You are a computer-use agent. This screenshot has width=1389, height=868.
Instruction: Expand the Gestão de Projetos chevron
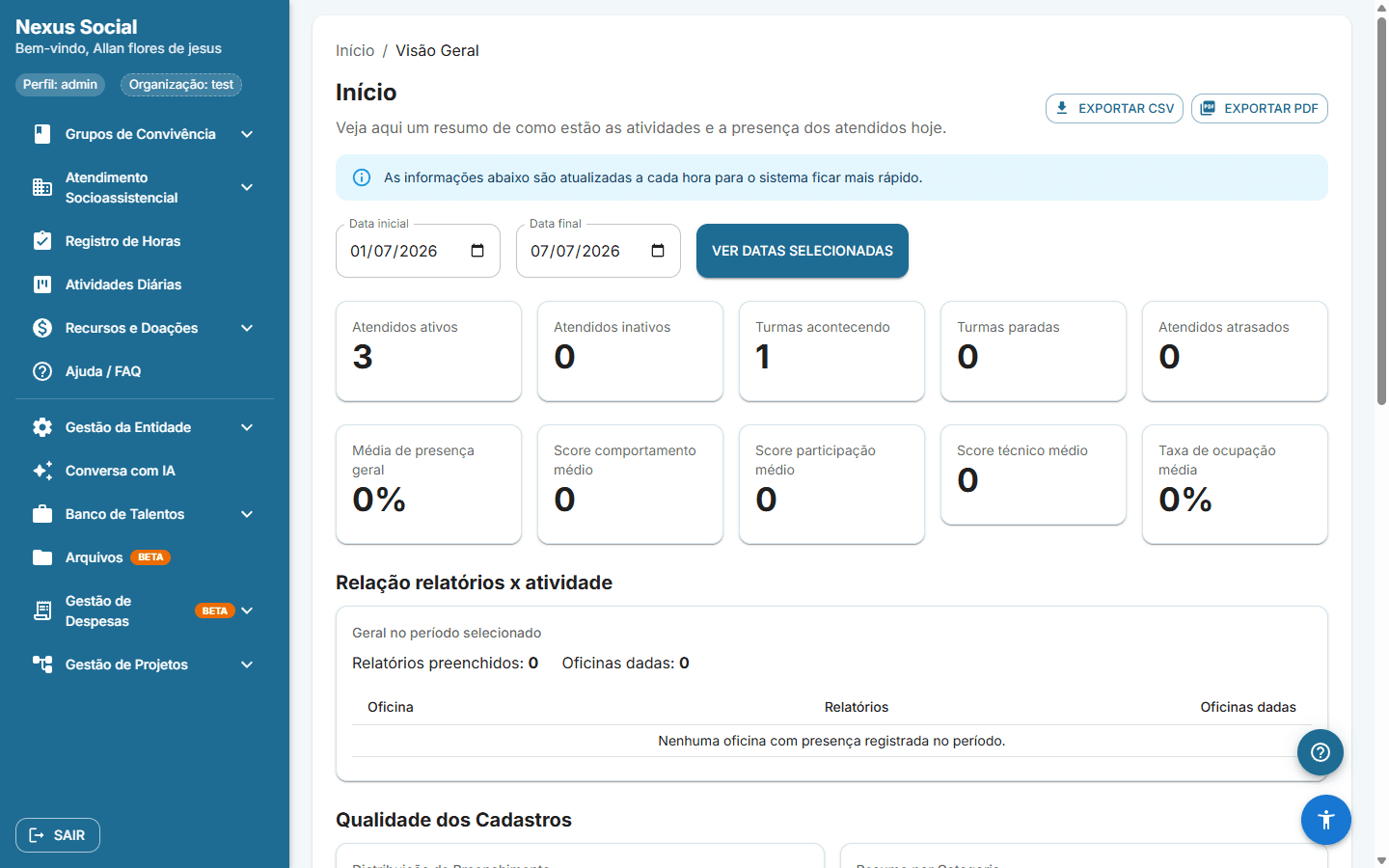(x=247, y=665)
